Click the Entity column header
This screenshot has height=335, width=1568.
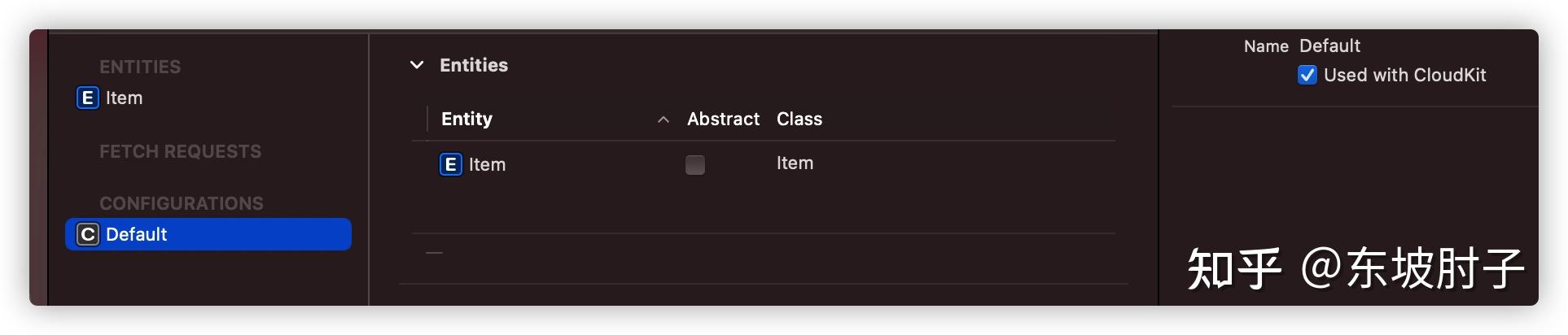[x=466, y=119]
